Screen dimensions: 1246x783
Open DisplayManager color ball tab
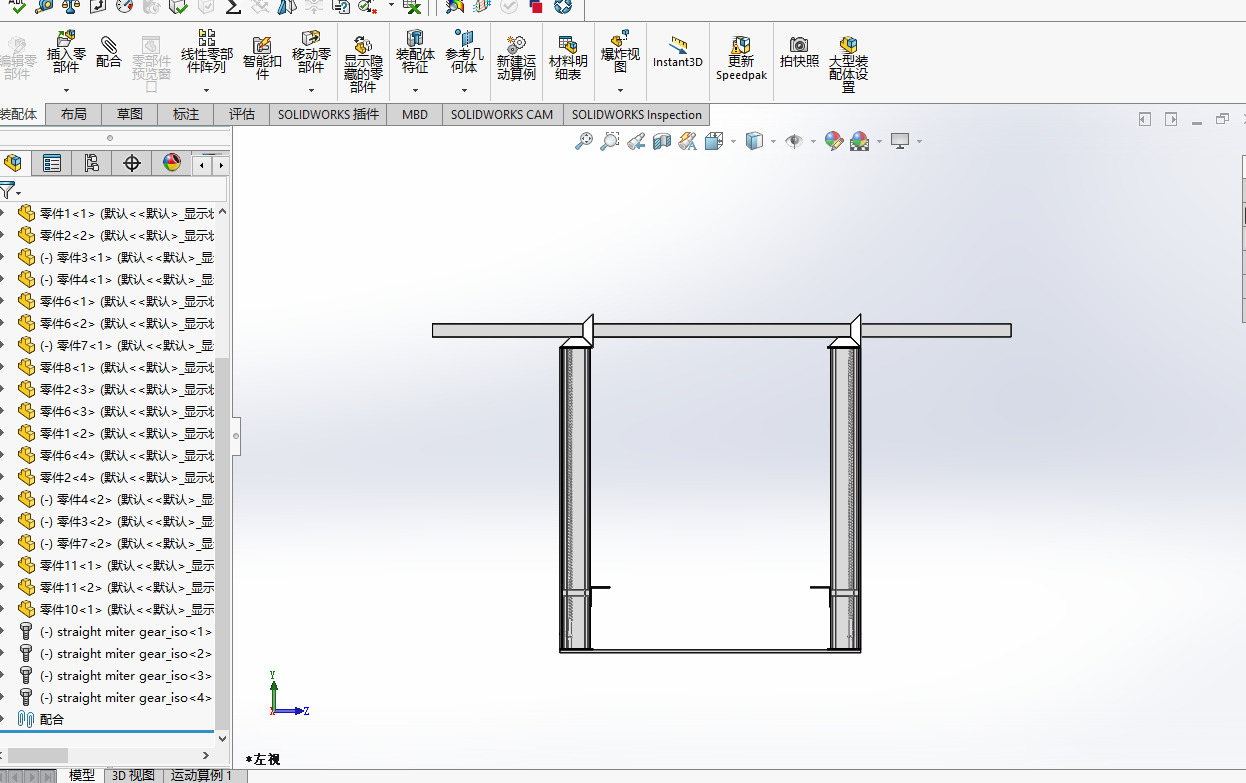tap(172, 163)
